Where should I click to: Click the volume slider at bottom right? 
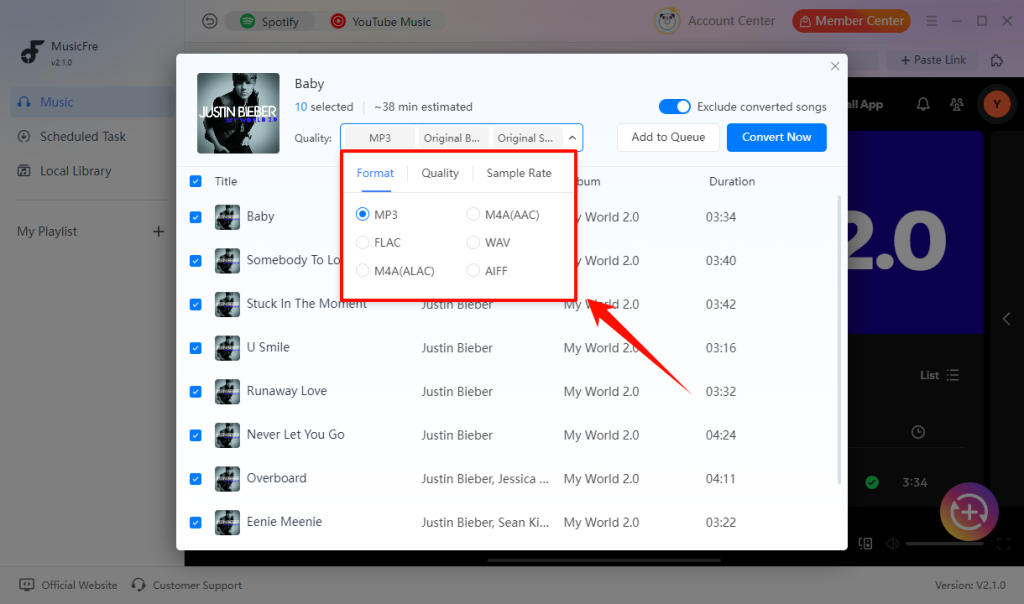(x=944, y=544)
